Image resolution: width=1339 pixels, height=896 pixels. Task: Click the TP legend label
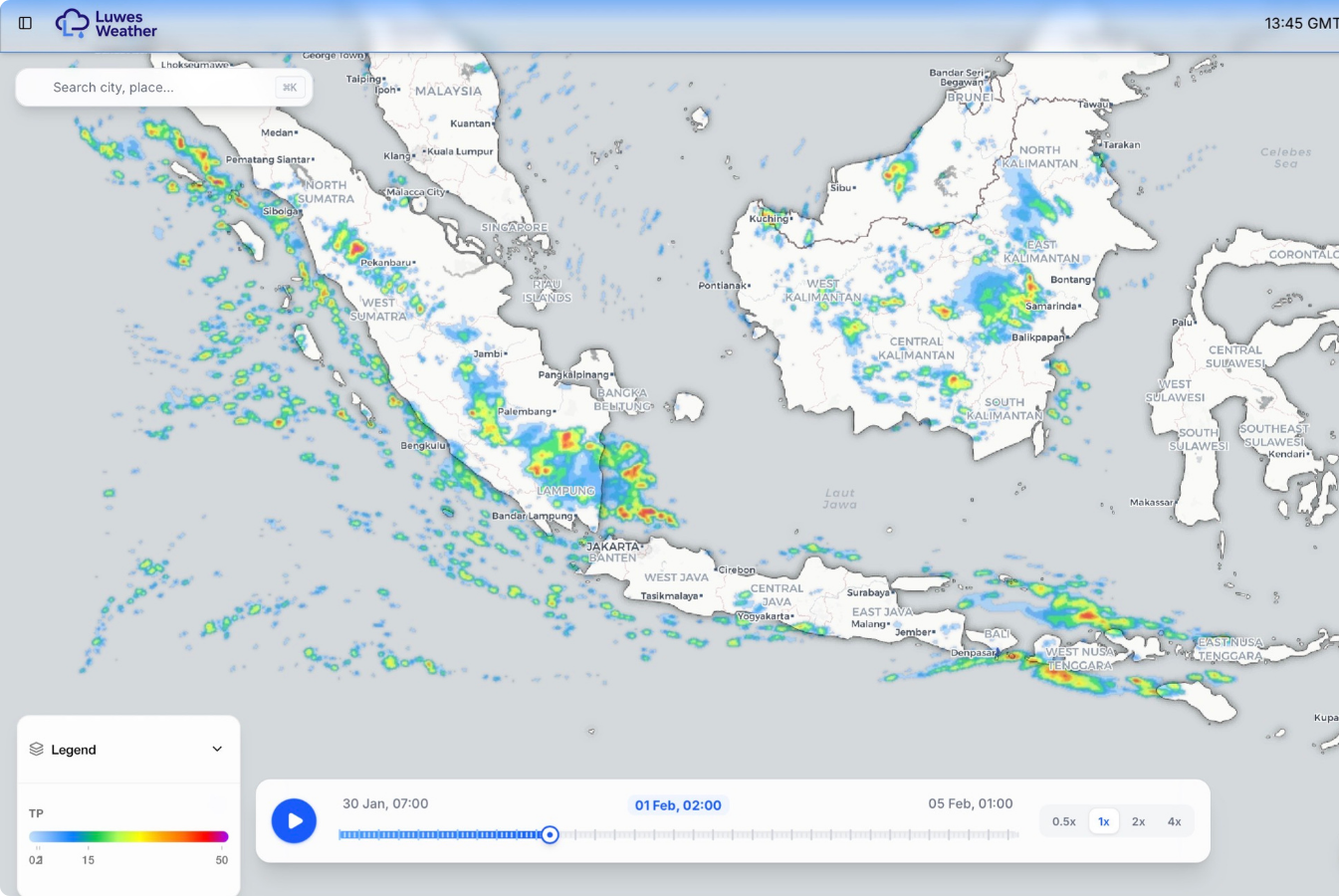click(x=36, y=813)
